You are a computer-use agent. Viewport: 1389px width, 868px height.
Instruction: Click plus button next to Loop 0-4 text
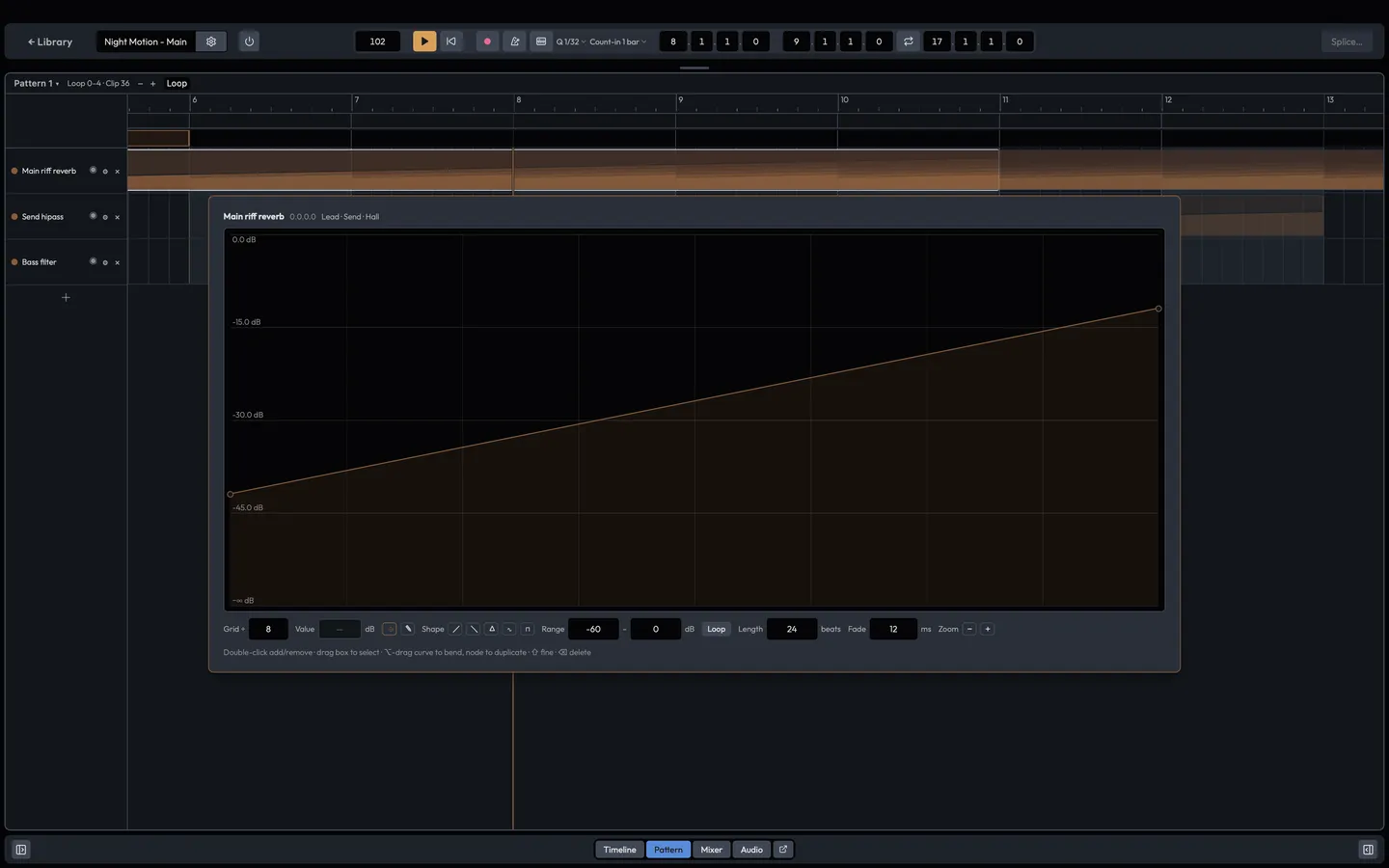tap(152, 83)
